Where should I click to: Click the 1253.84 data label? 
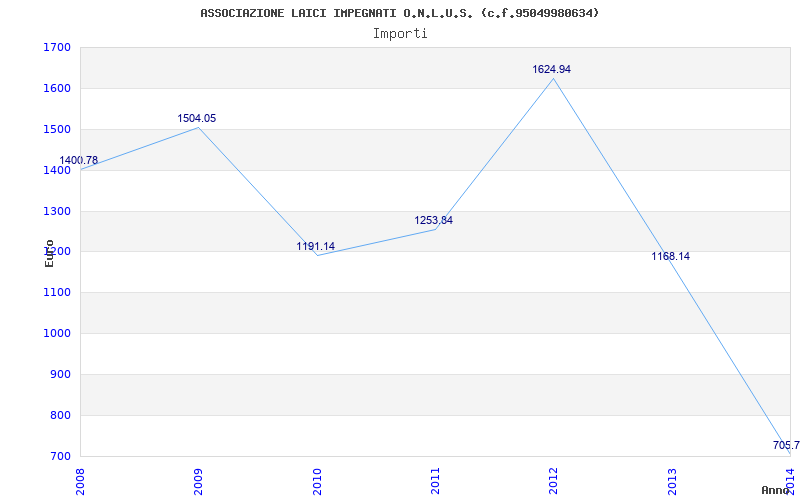[433, 220]
